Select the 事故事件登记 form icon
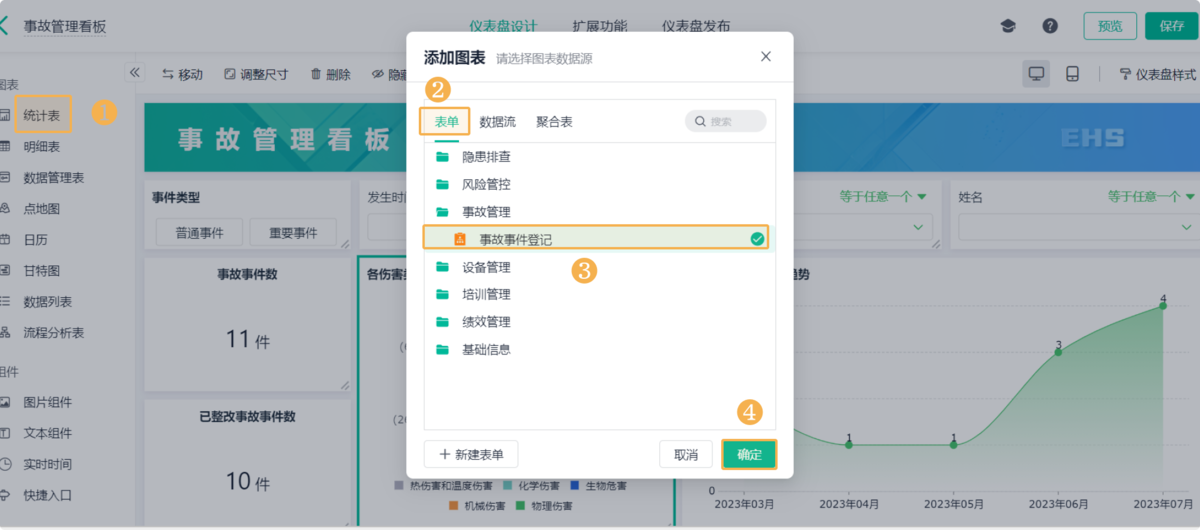This screenshot has height=530, width=1200. point(460,239)
